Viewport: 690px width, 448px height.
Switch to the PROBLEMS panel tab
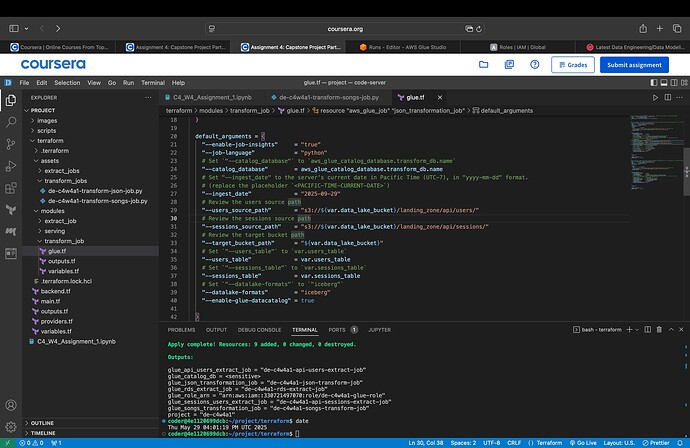(x=181, y=329)
